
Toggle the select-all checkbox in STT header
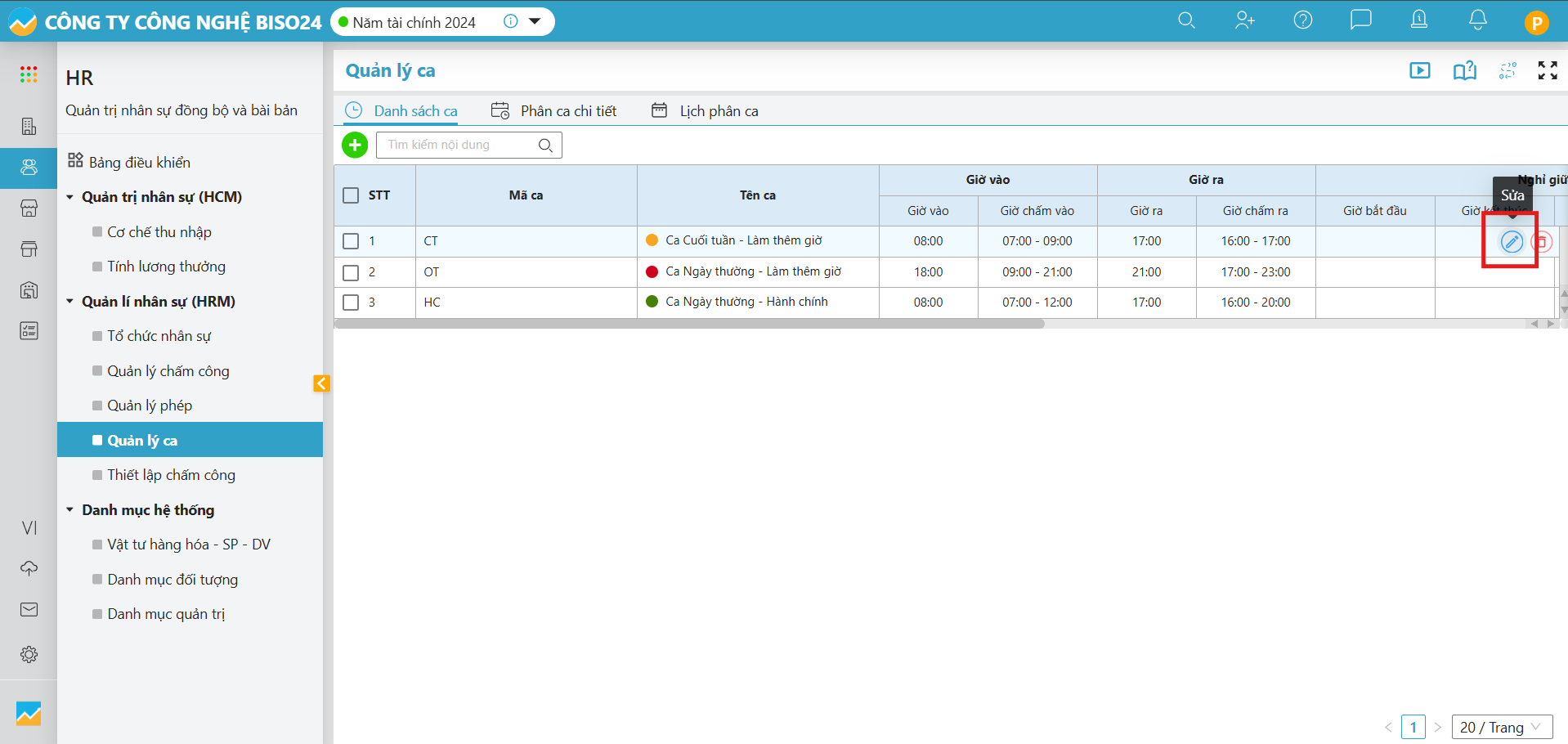tap(351, 195)
